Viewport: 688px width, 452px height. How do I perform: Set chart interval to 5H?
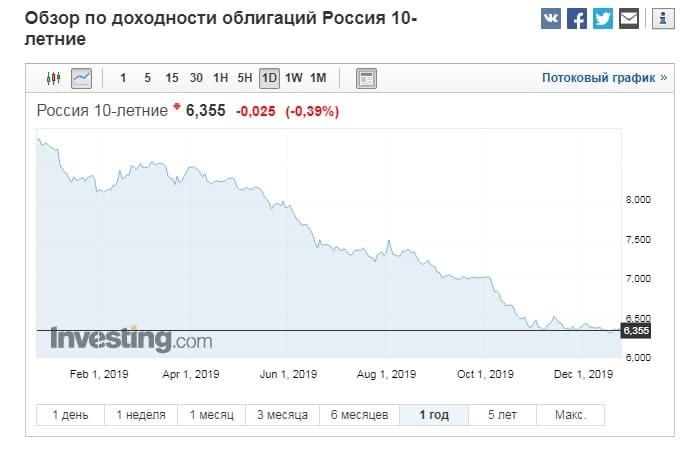(244, 77)
